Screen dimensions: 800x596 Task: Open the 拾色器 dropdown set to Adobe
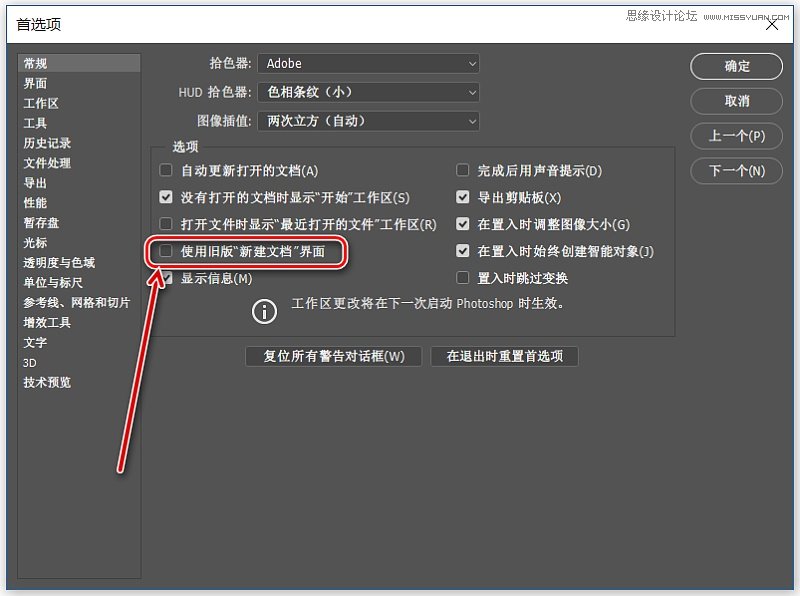pos(368,62)
